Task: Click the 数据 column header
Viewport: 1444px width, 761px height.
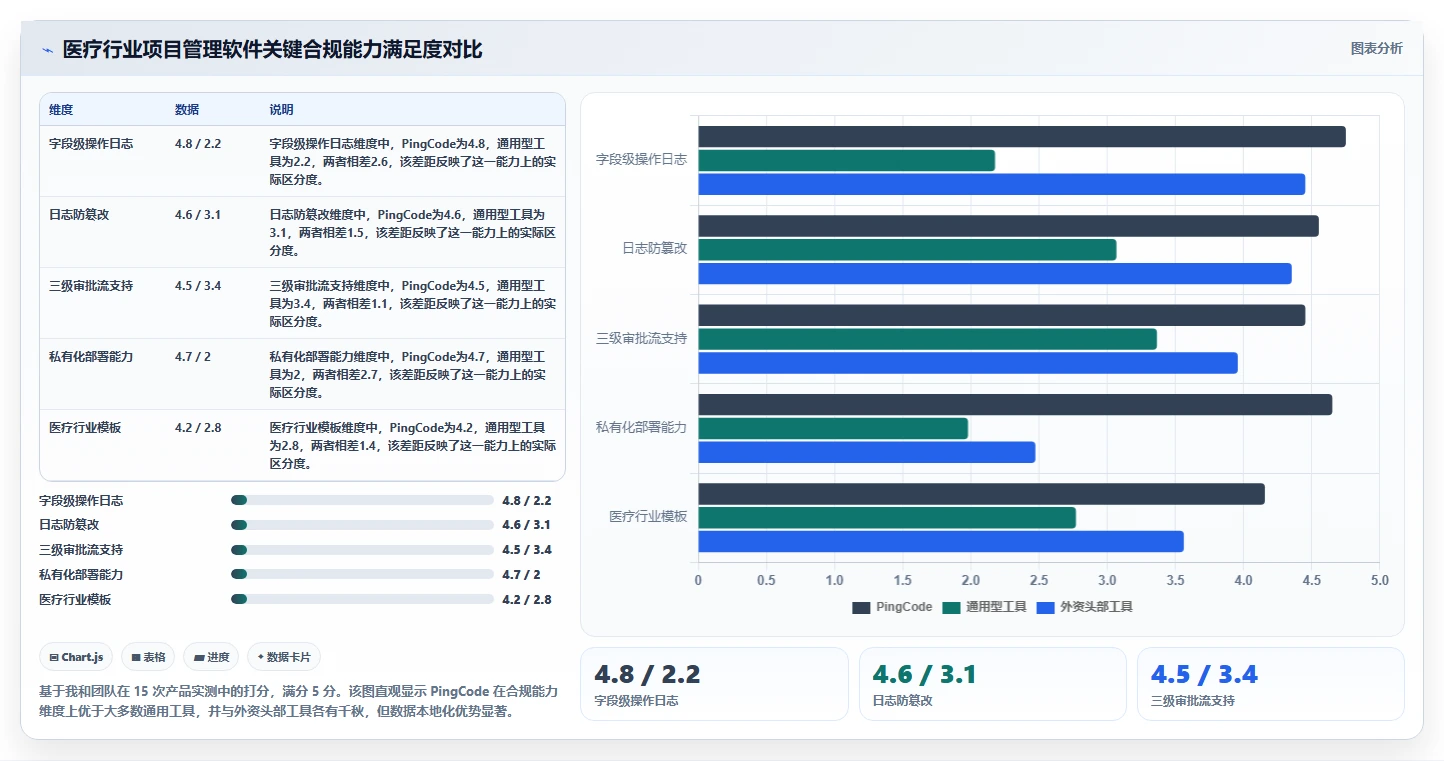Action: click(187, 109)
